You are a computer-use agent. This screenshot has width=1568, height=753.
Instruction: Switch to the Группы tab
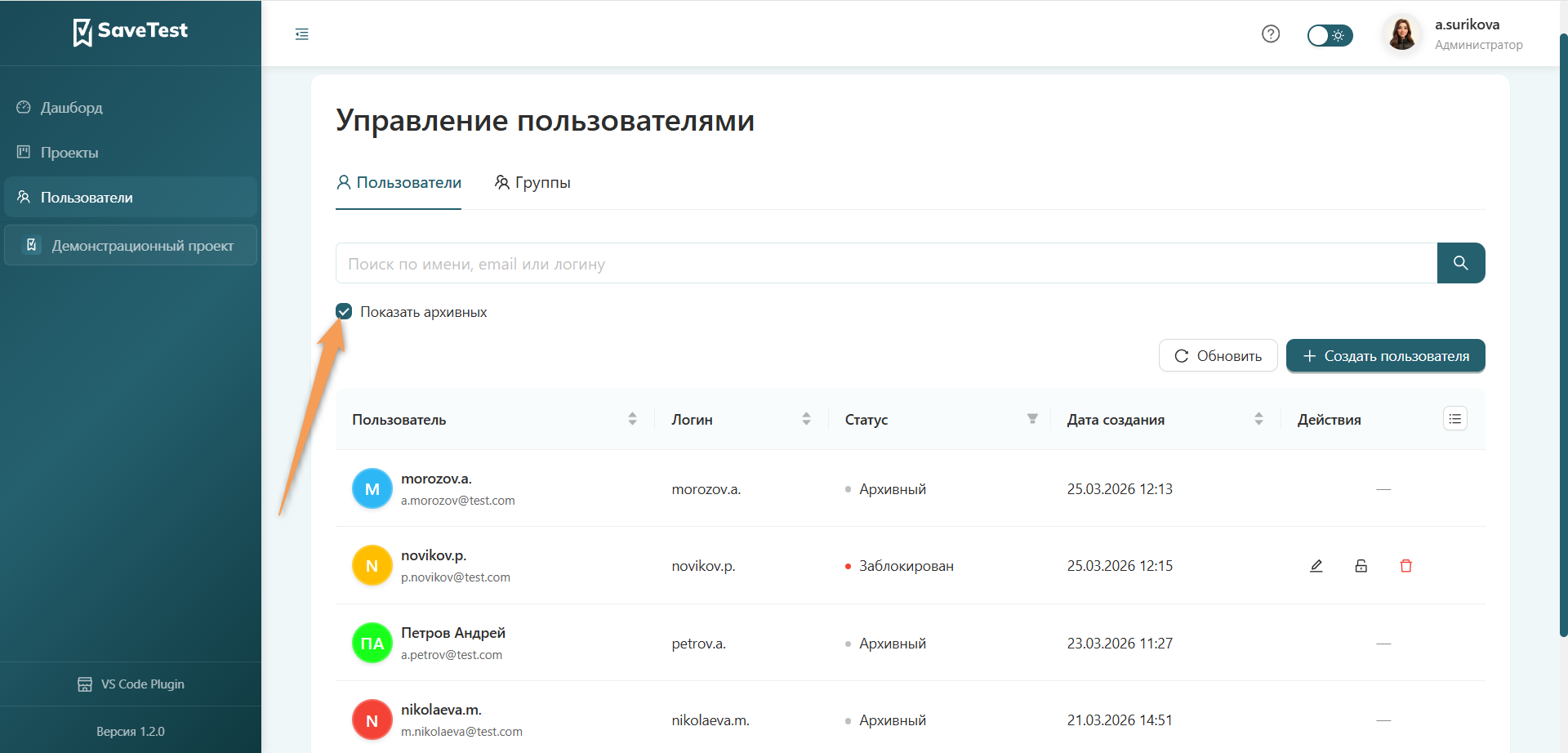click(532, 182)
